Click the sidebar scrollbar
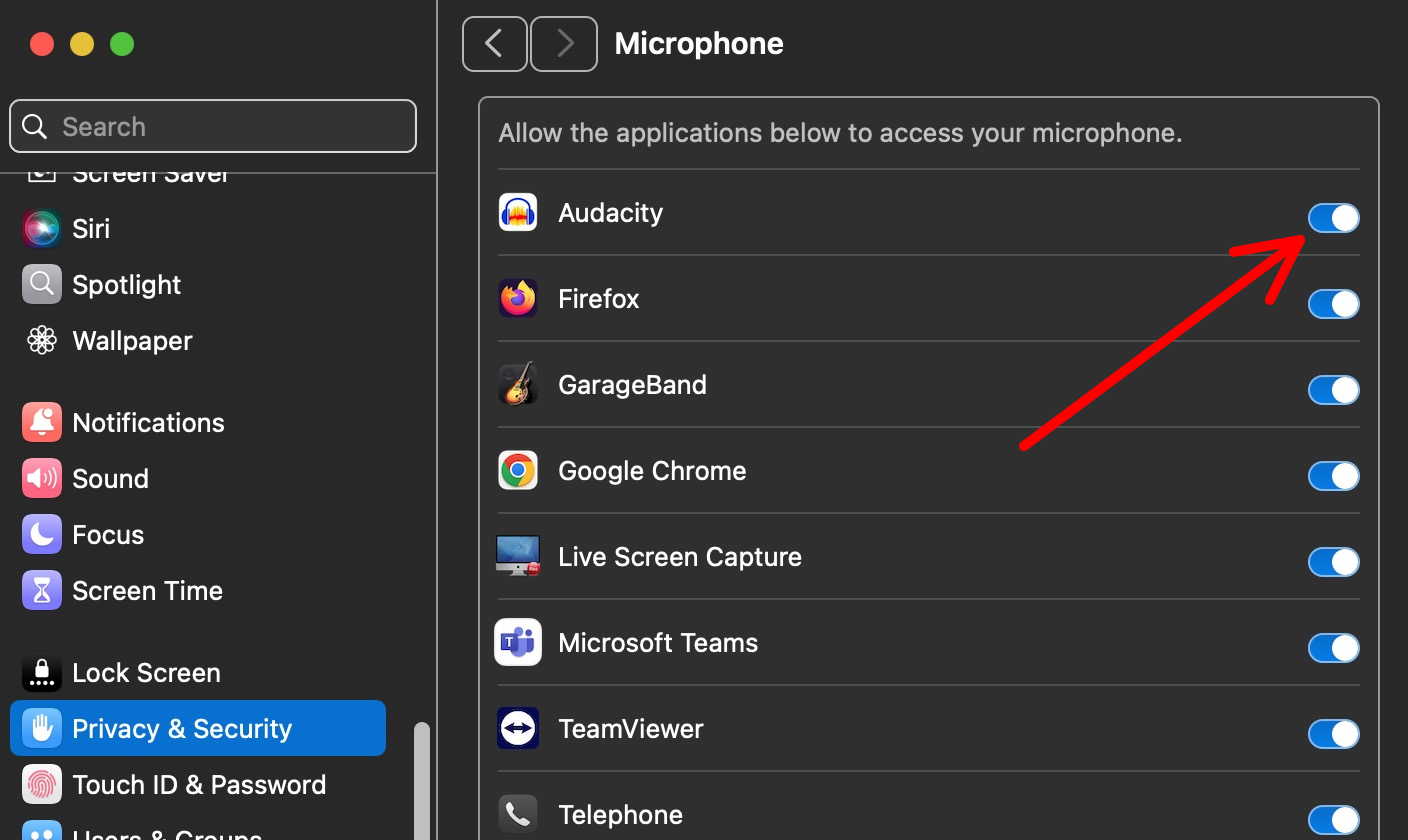 (x=422, y=780)
